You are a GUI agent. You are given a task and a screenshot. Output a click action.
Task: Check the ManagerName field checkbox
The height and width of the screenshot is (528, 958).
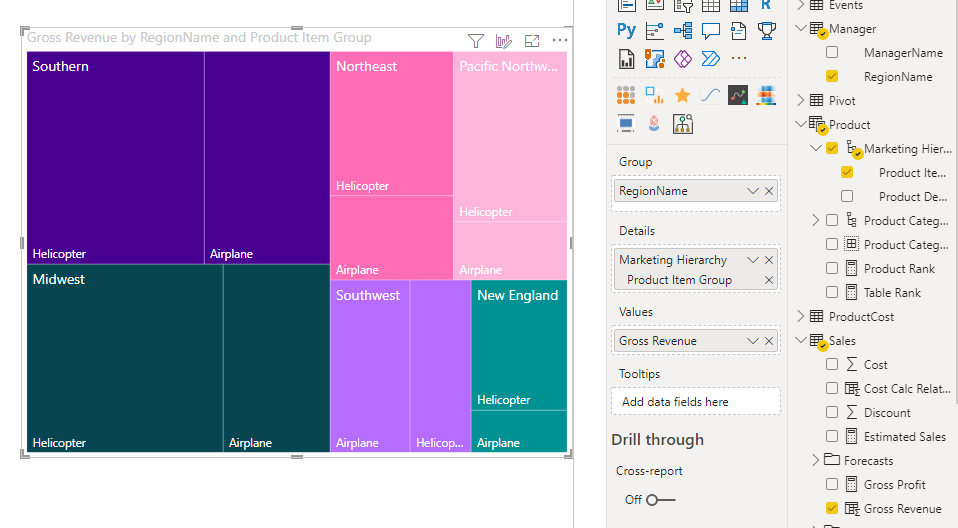point(832,53)
